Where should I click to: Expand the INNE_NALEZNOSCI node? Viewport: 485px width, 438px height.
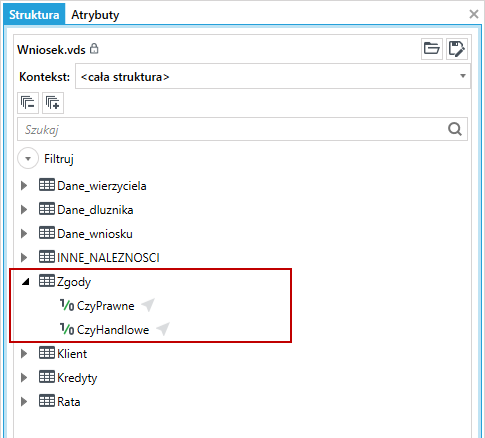pos(24,257)
